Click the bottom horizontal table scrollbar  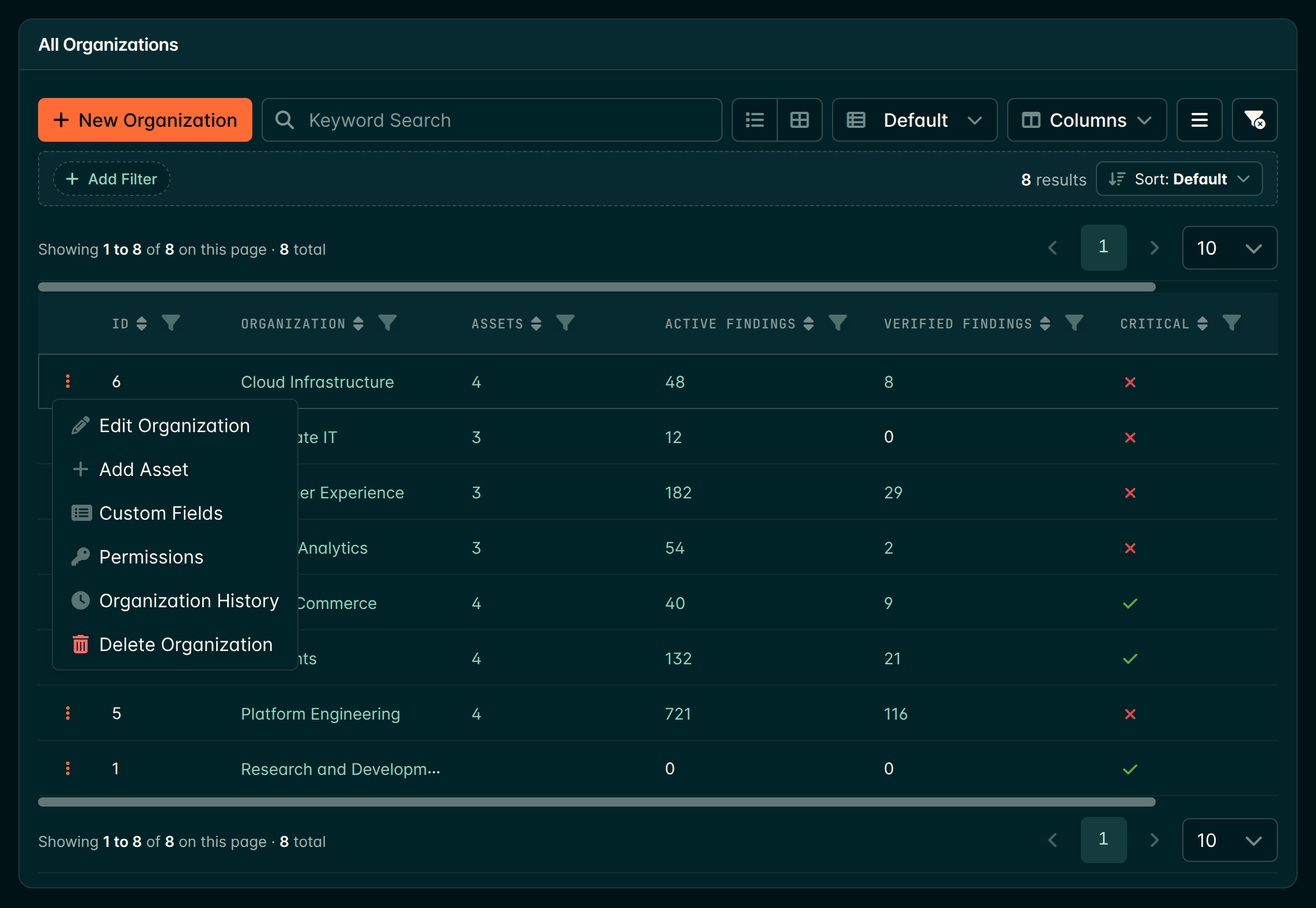pyautogui.click(x=597, y=802)
